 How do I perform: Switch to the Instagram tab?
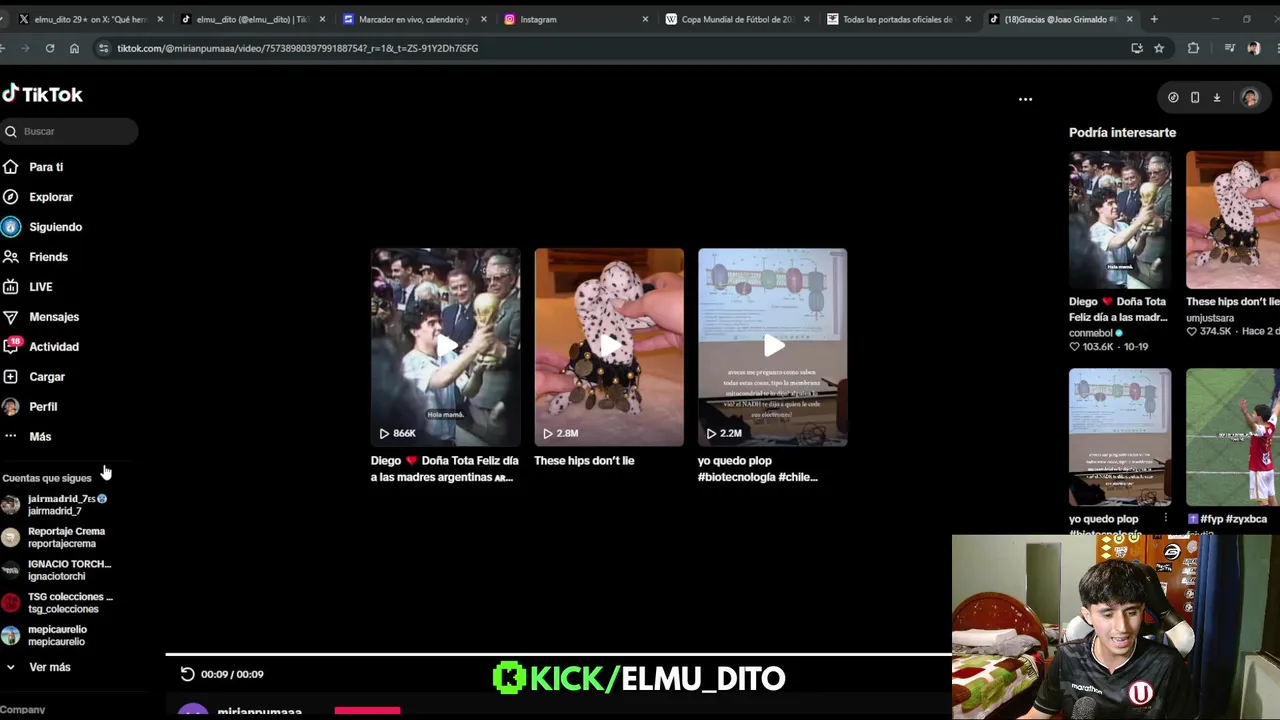575,19
